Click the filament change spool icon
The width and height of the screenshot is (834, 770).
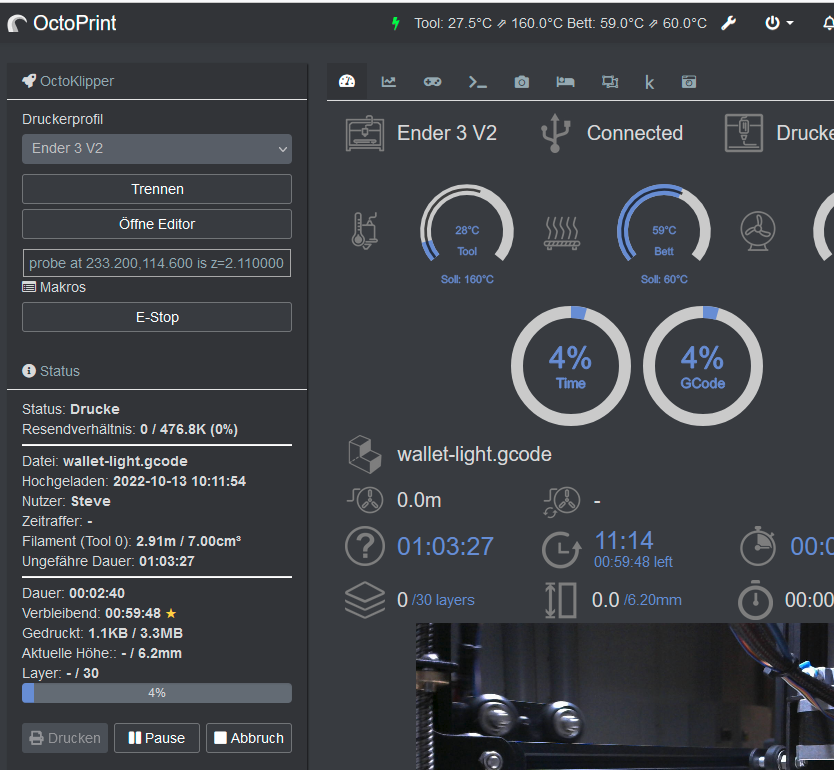pyautogui.click(x=562, y=501)
